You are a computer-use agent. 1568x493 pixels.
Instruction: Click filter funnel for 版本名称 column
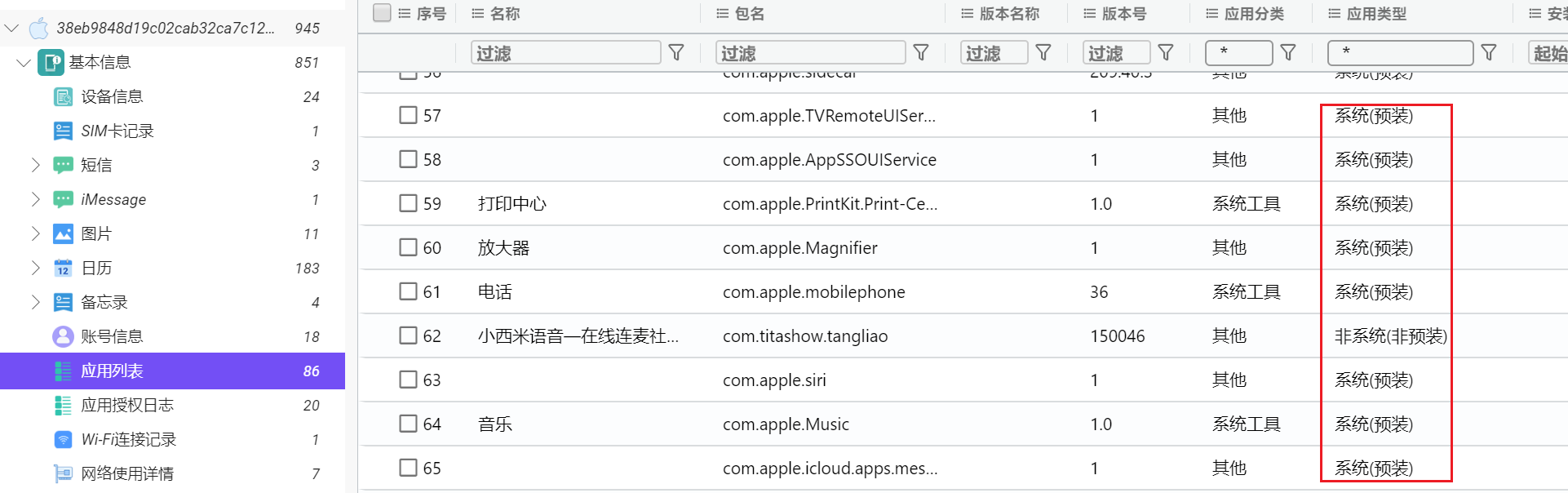point(1043,53)
